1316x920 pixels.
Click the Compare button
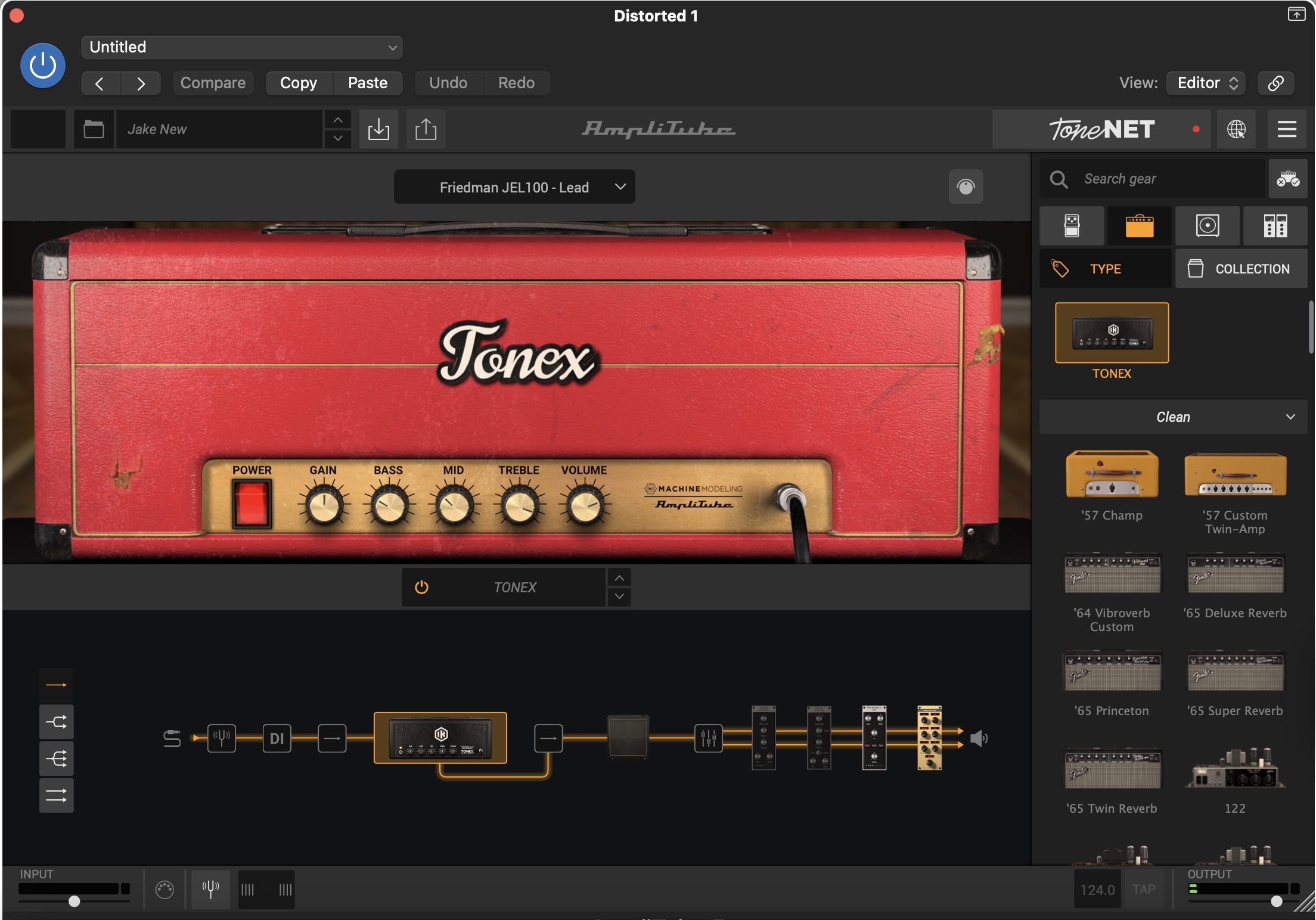(x=213, y=83)
